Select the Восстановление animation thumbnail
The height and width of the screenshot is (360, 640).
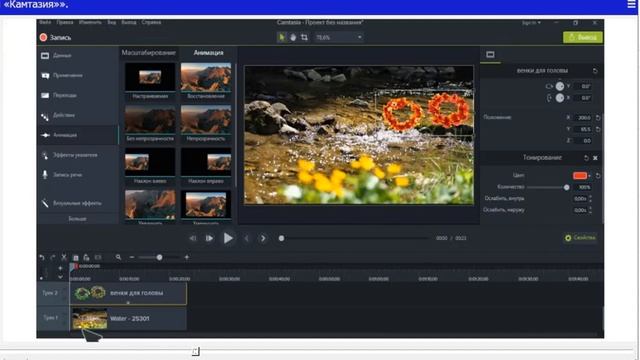pyautogui.click(x=206, y=77)
